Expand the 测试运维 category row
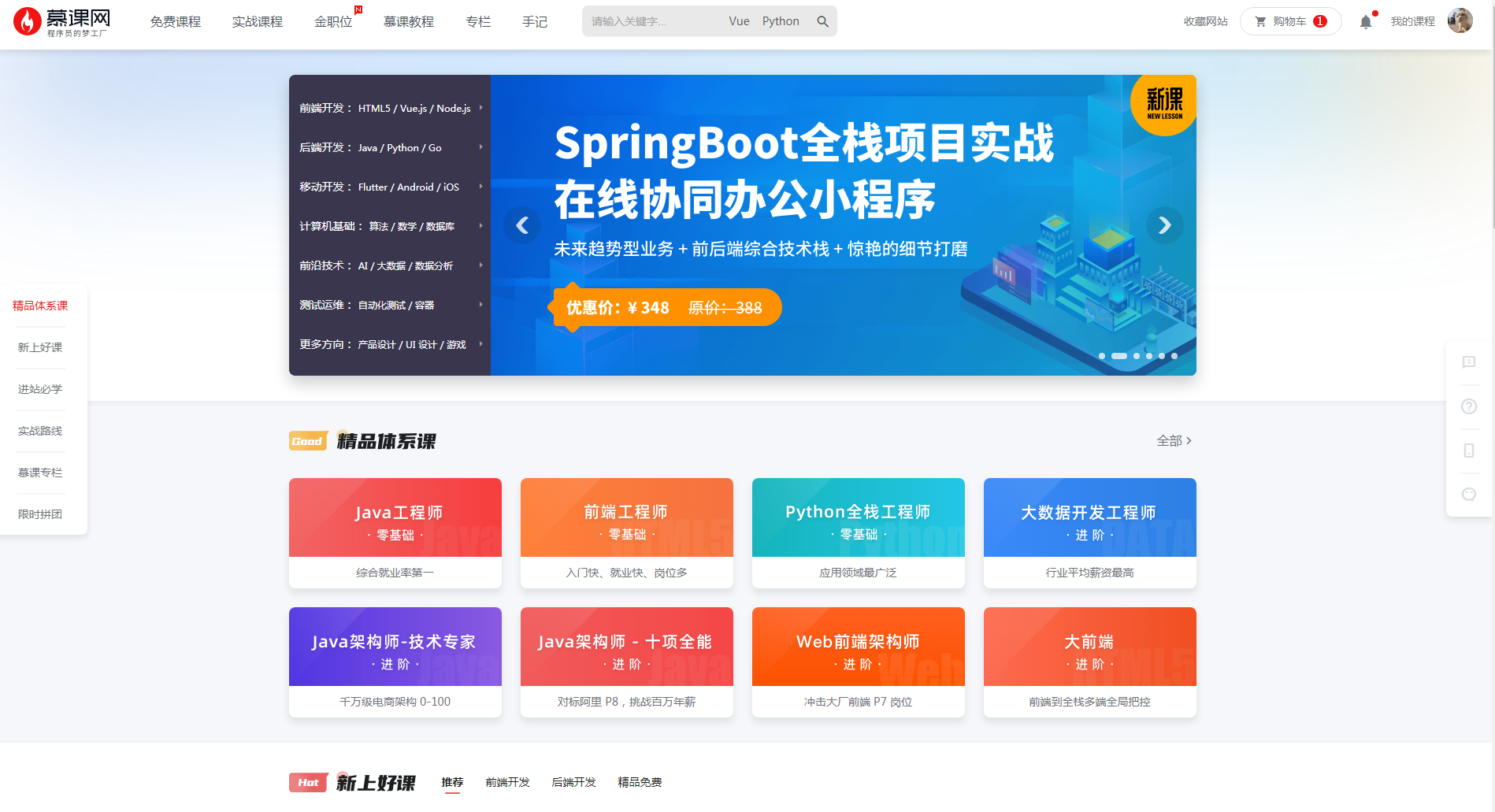Screen dimensions: 1495x812 coord(390,305)
